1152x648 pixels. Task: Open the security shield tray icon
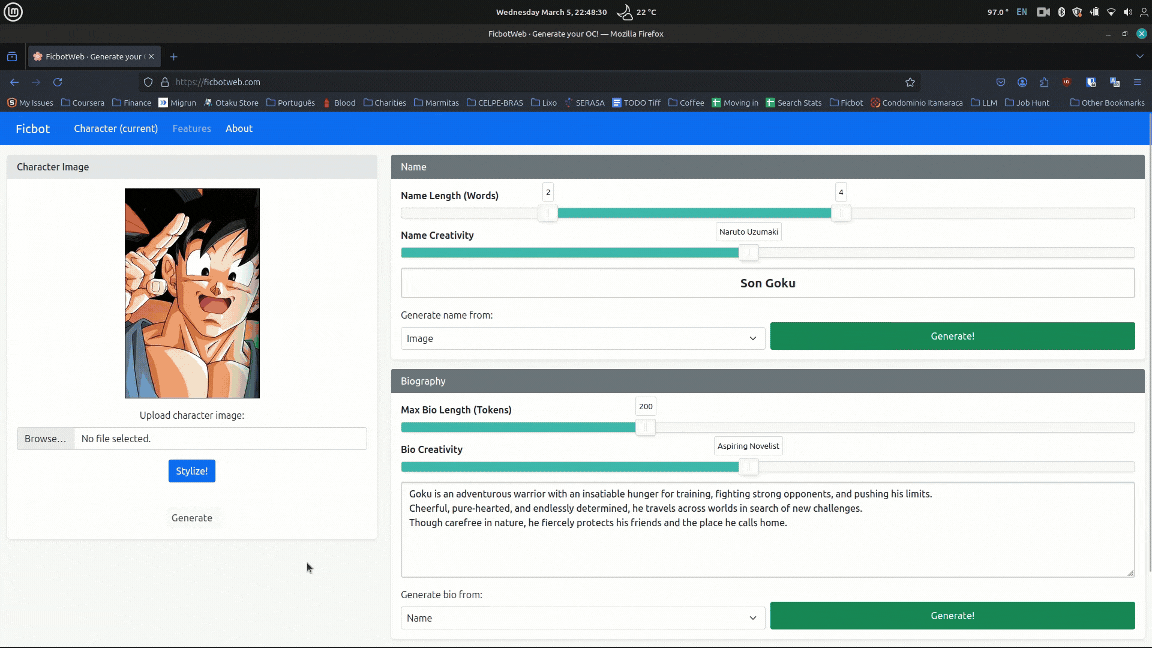tap(1077, 12)
